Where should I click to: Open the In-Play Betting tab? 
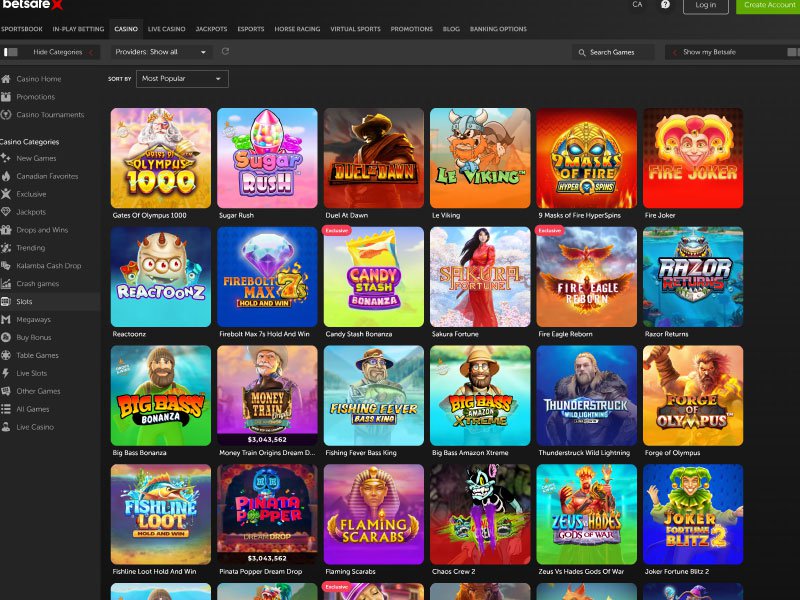[78, 29]
